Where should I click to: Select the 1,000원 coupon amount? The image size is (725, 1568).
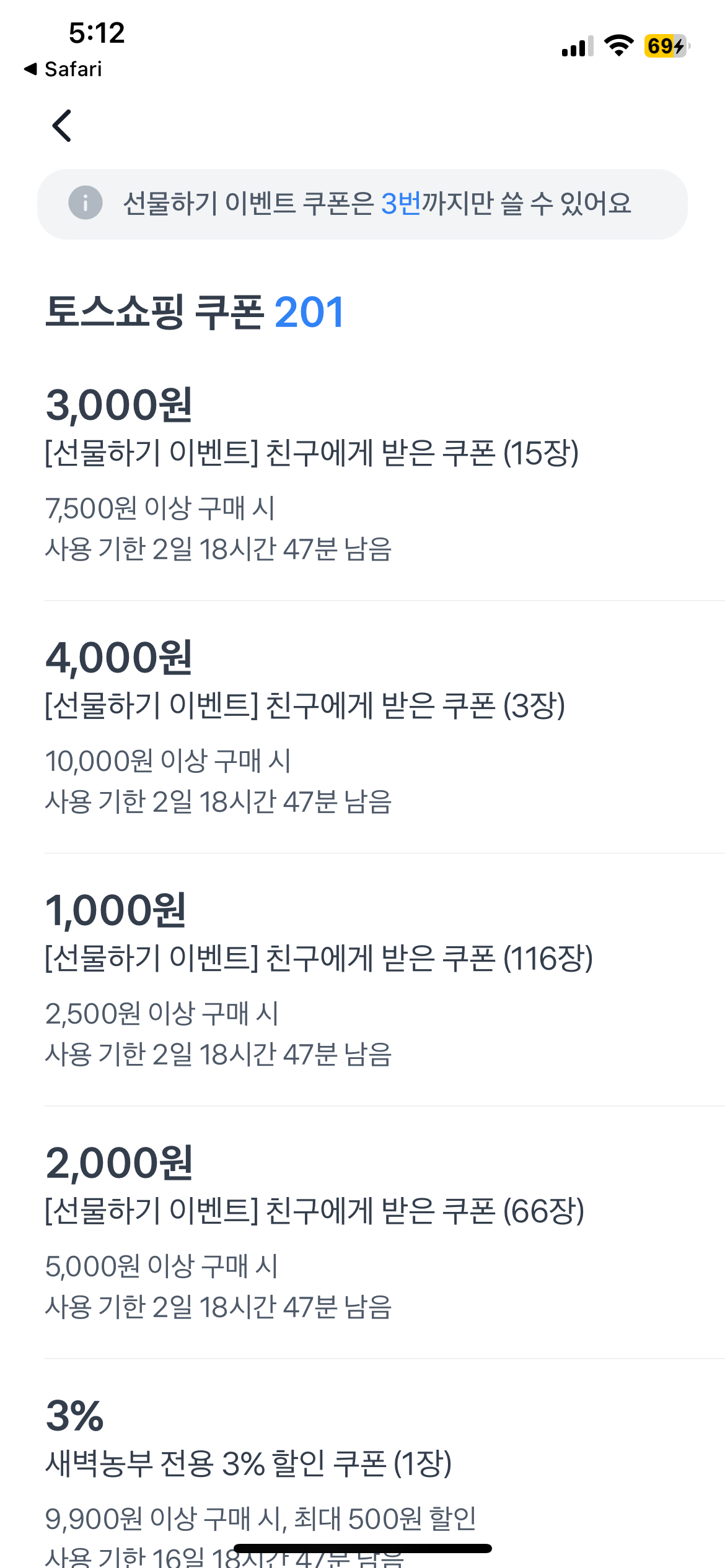click(x=116, y=910)
